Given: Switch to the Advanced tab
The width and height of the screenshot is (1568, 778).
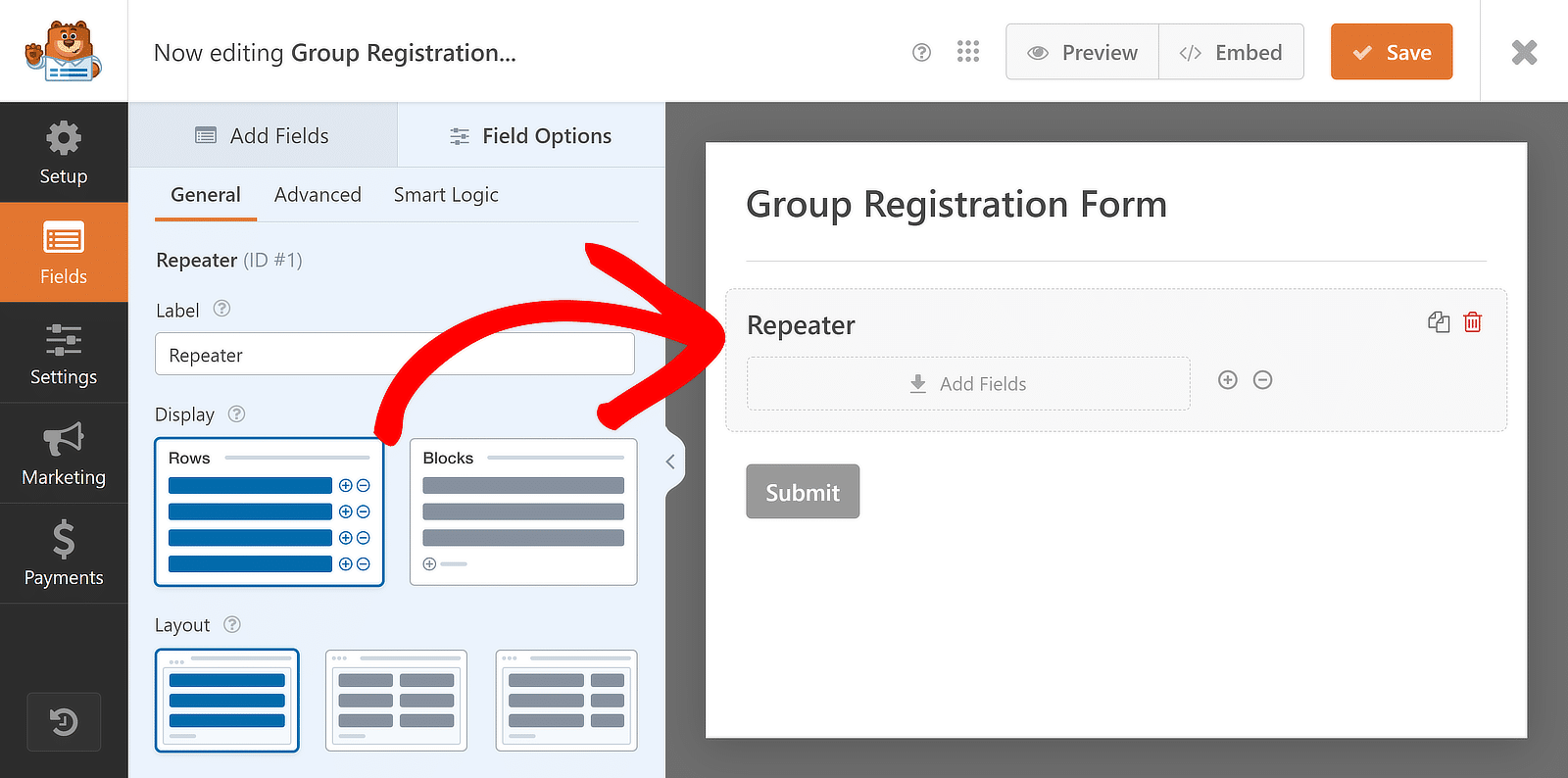Looking at the screenshot, I should (318, 195).
